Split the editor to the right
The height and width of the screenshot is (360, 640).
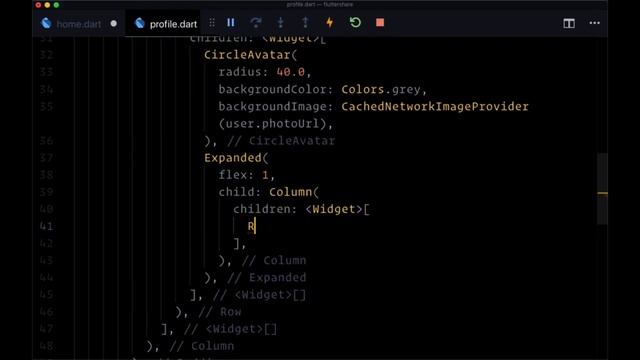pyautogui.click(x=569, y=23)
